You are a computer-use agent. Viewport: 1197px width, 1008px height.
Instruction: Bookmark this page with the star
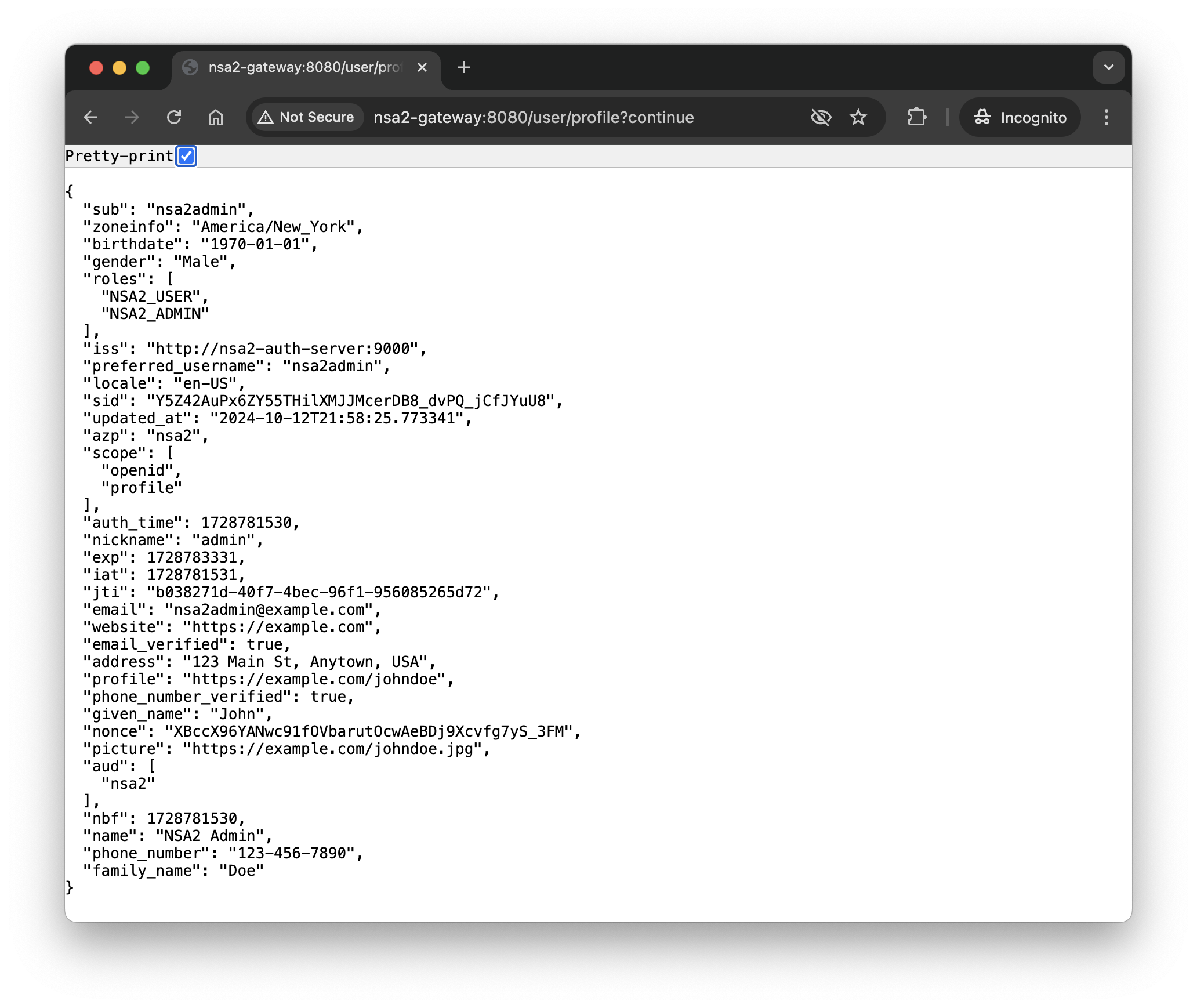pos(858,118)
